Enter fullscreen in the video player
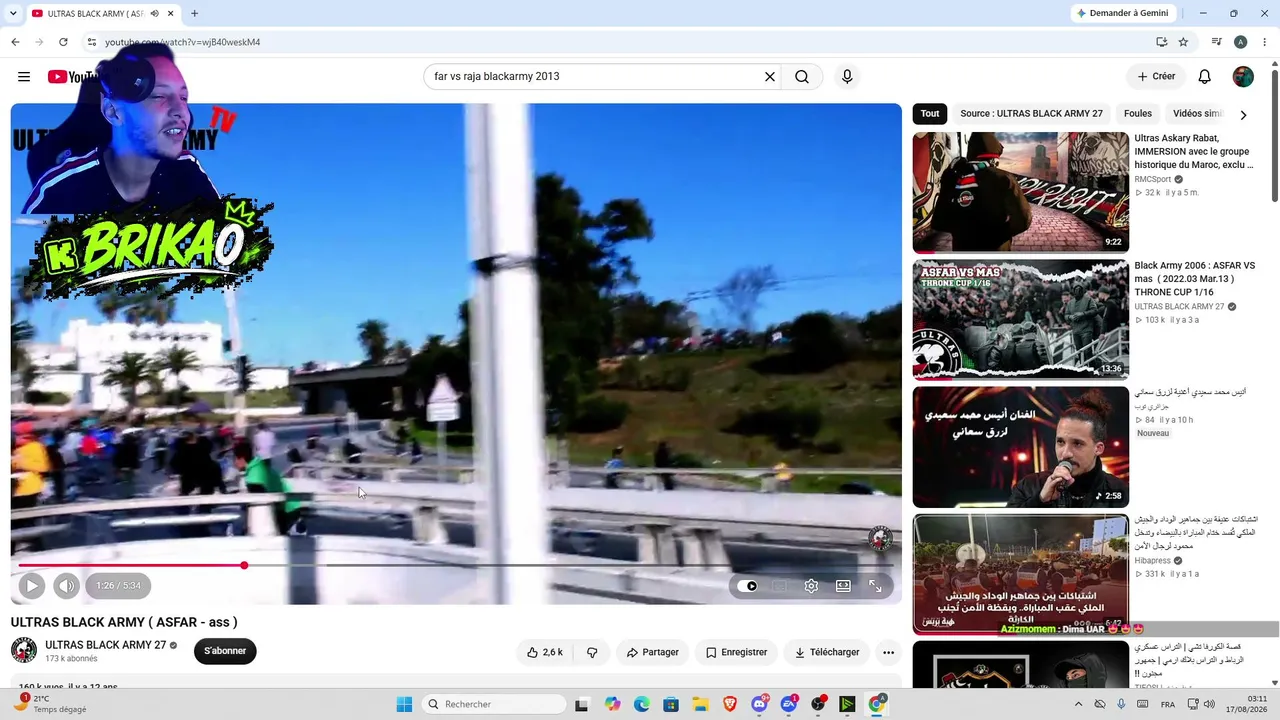This screenshot has width=1280, height=720. click(875, 586)
